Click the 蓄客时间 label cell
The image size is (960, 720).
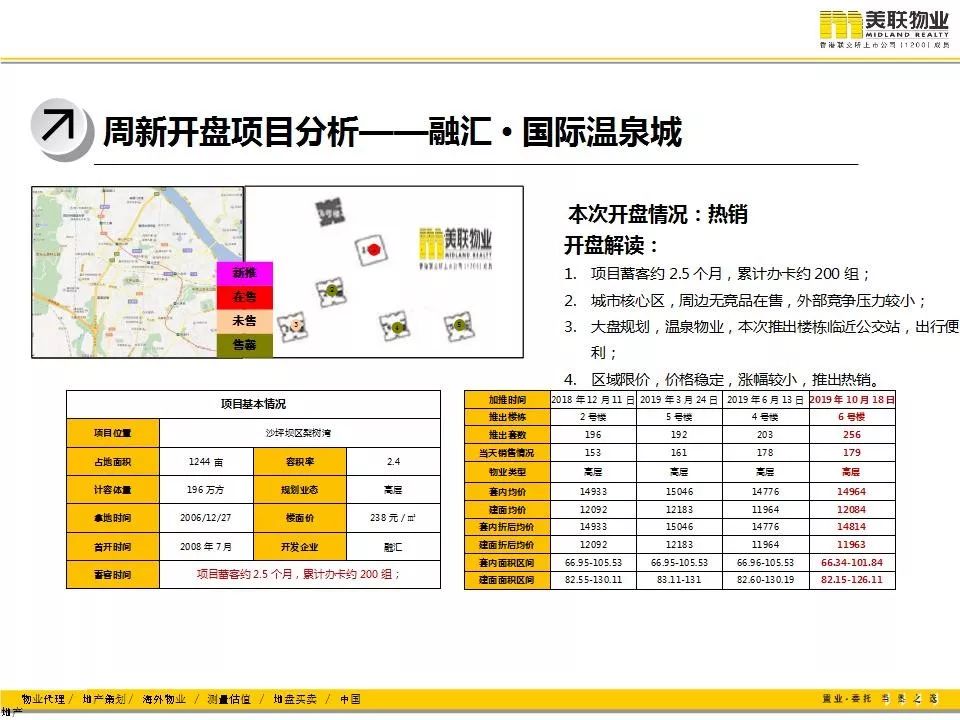point(113,575)
